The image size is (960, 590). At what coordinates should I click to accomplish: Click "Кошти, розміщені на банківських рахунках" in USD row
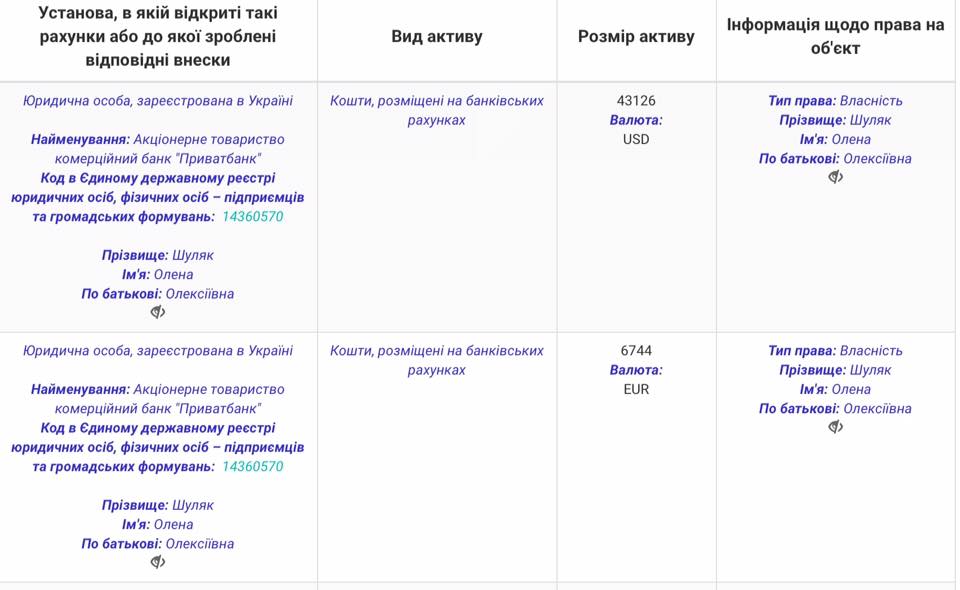tap(437, 110)
